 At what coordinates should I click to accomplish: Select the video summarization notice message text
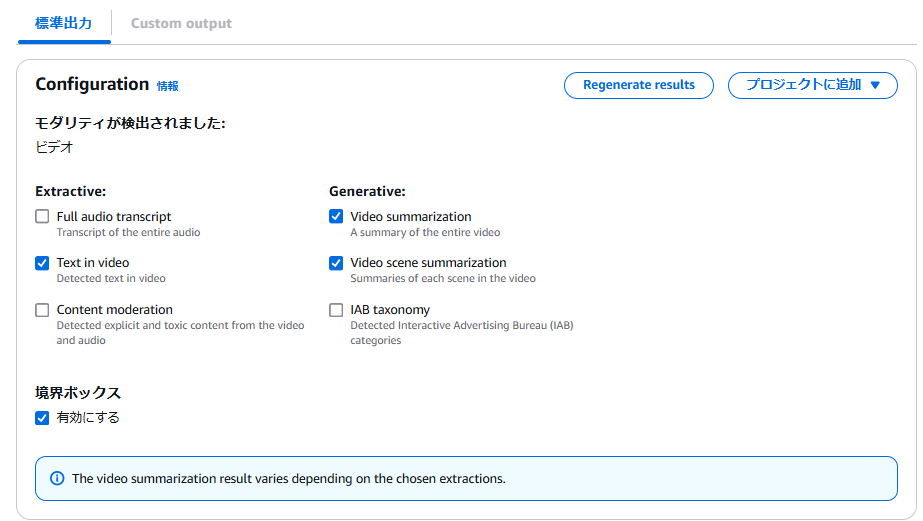pyautogui.click(x=288, y=479)
